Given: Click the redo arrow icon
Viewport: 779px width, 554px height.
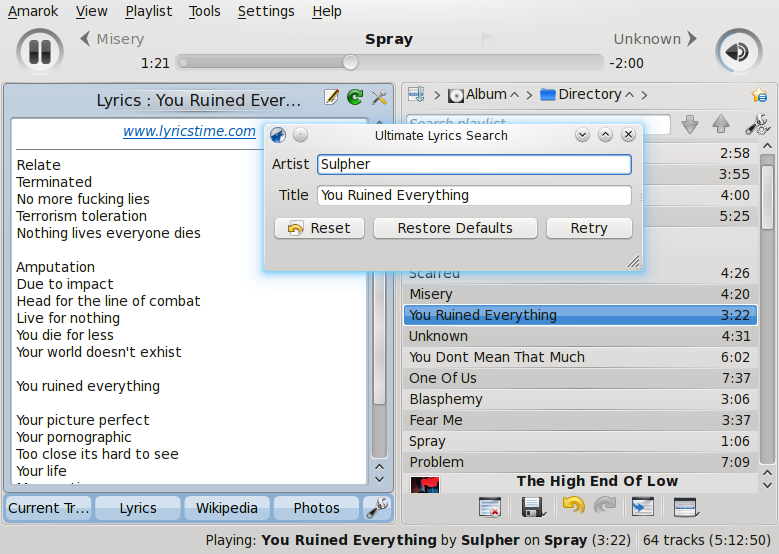Looking at the screenshot, I should coord(605,506).
